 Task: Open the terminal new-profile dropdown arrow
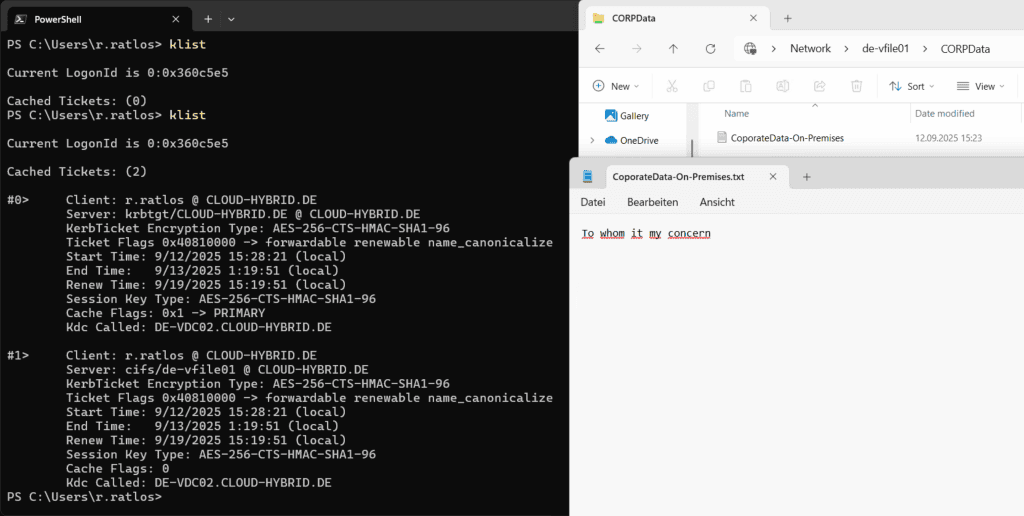tap(231, 18)
